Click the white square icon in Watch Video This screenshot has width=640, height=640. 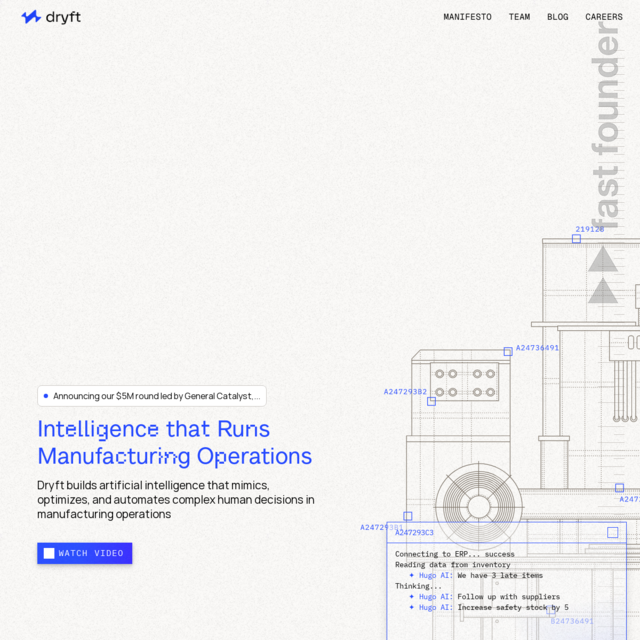pyautogui.click(x=49, y=553)
